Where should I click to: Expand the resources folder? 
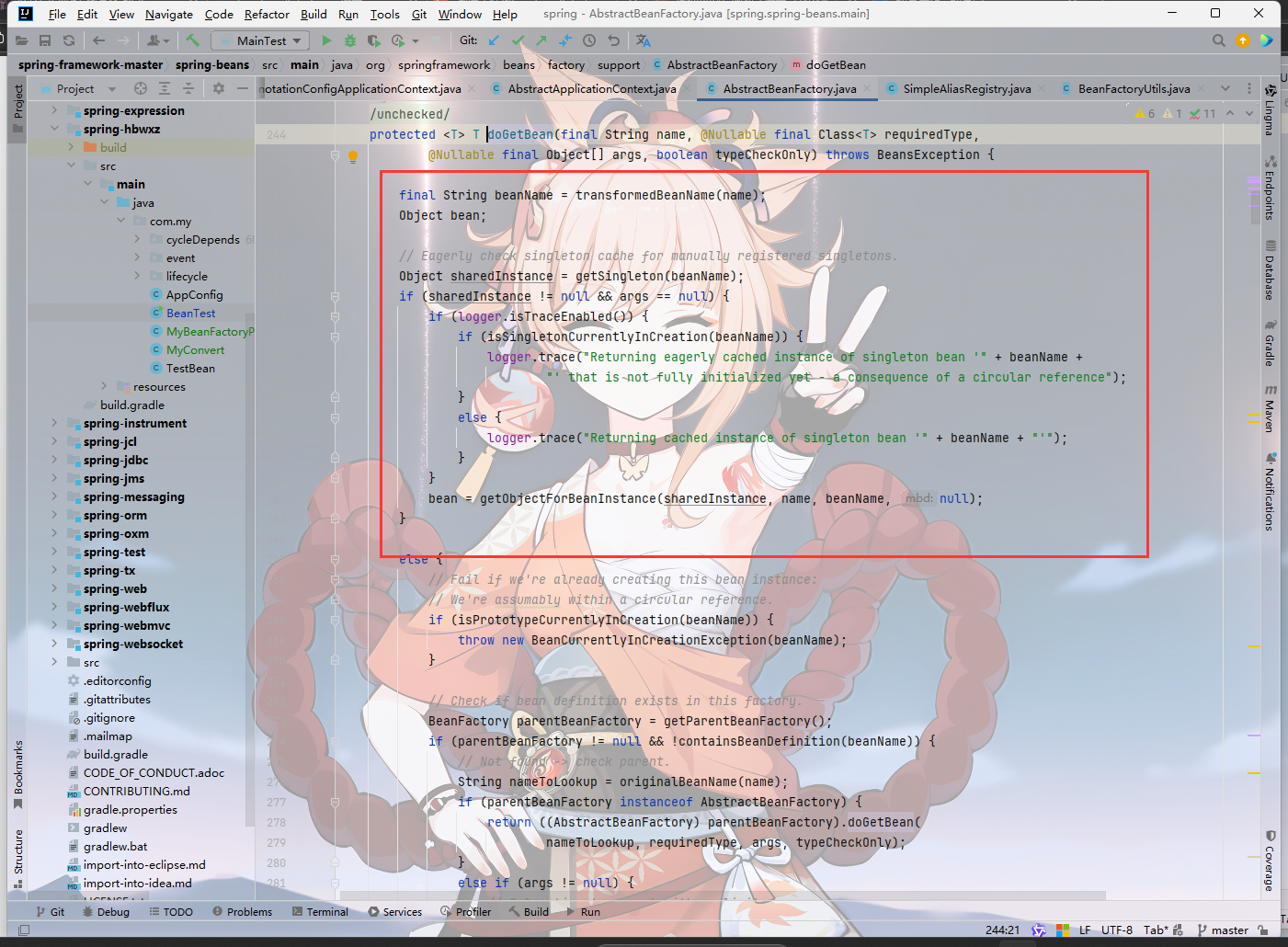[104, 386]
